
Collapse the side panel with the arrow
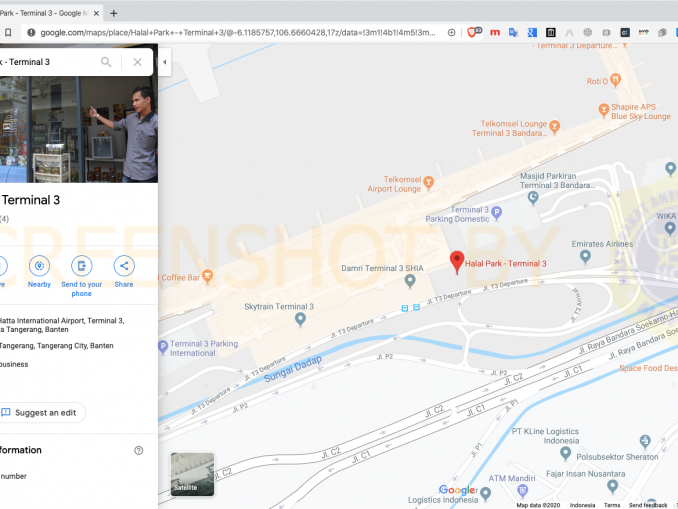(x=164, y=62)
